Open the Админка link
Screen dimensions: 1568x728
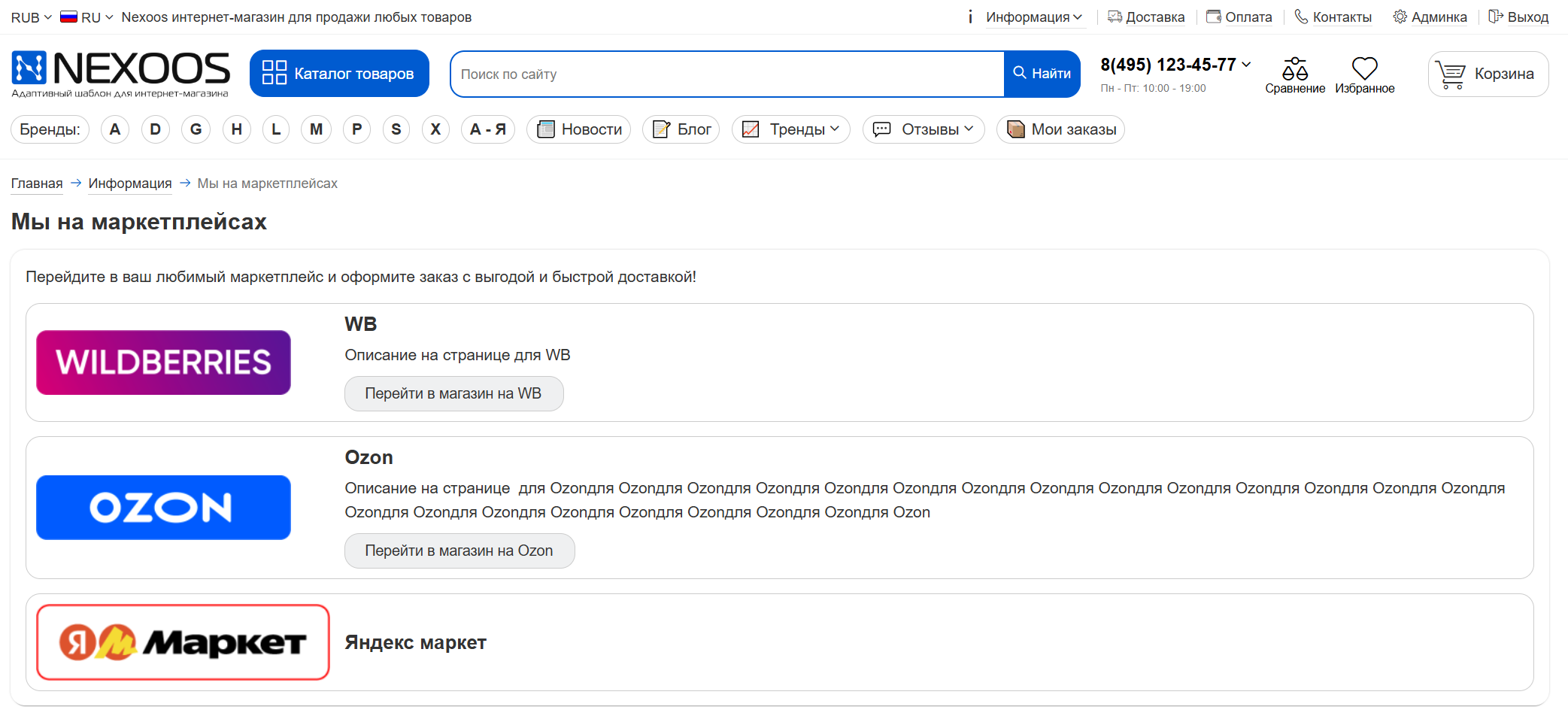tap(1430, 17)
